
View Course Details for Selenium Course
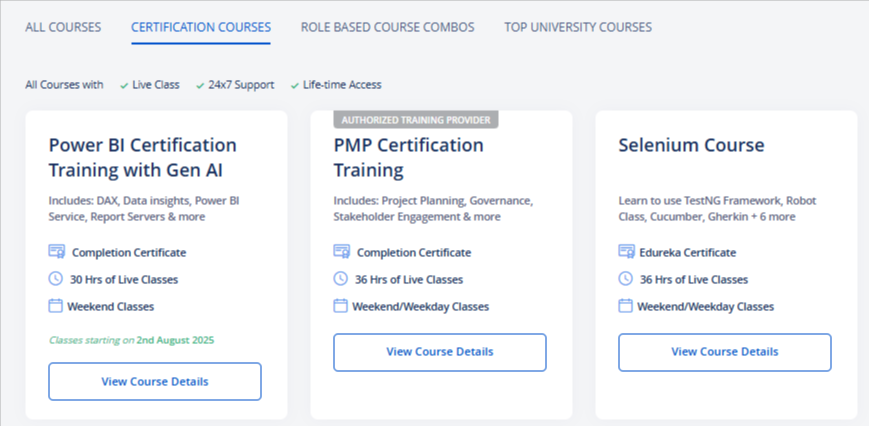725,352
